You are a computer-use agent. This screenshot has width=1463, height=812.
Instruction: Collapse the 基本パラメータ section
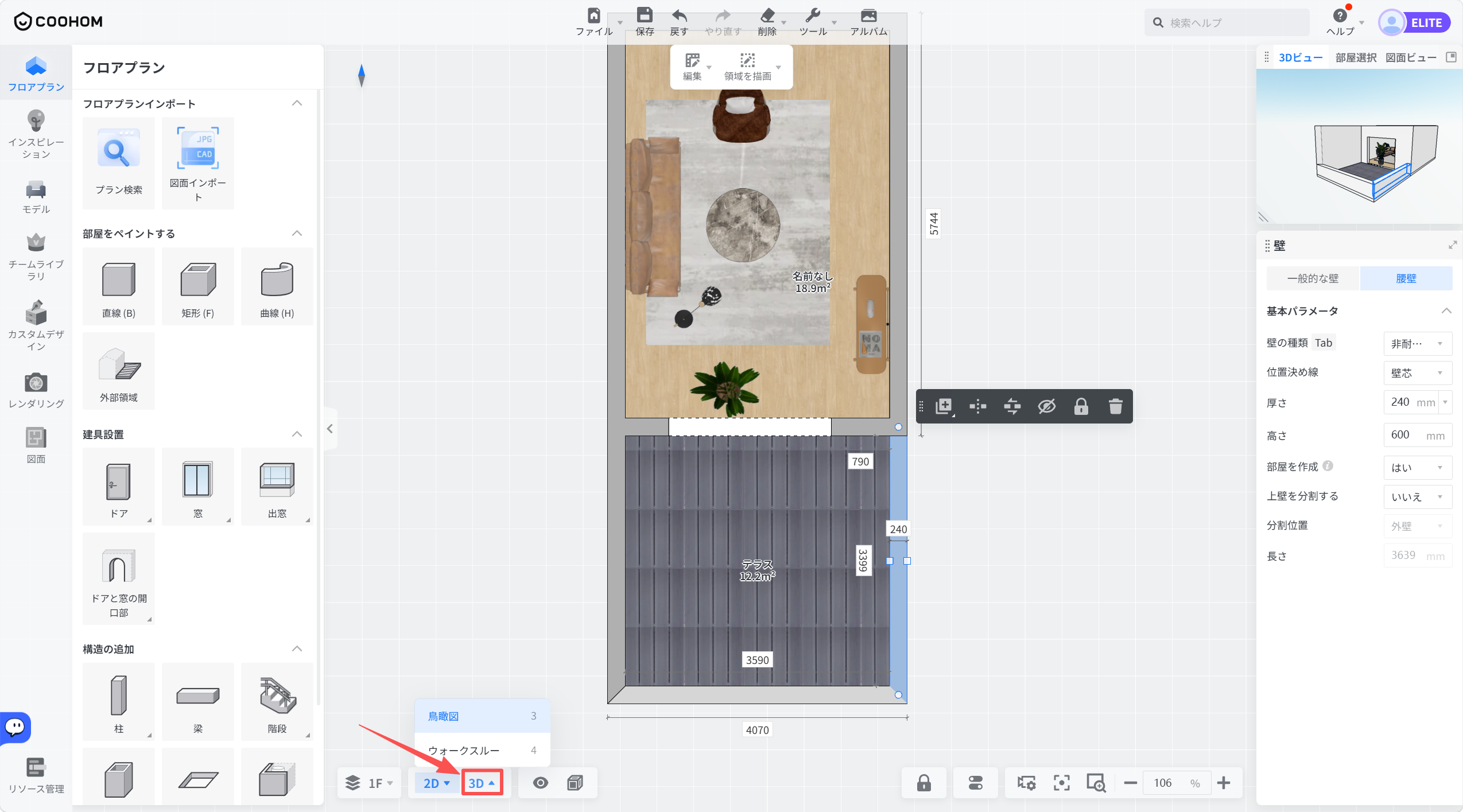click(1446, 311)
